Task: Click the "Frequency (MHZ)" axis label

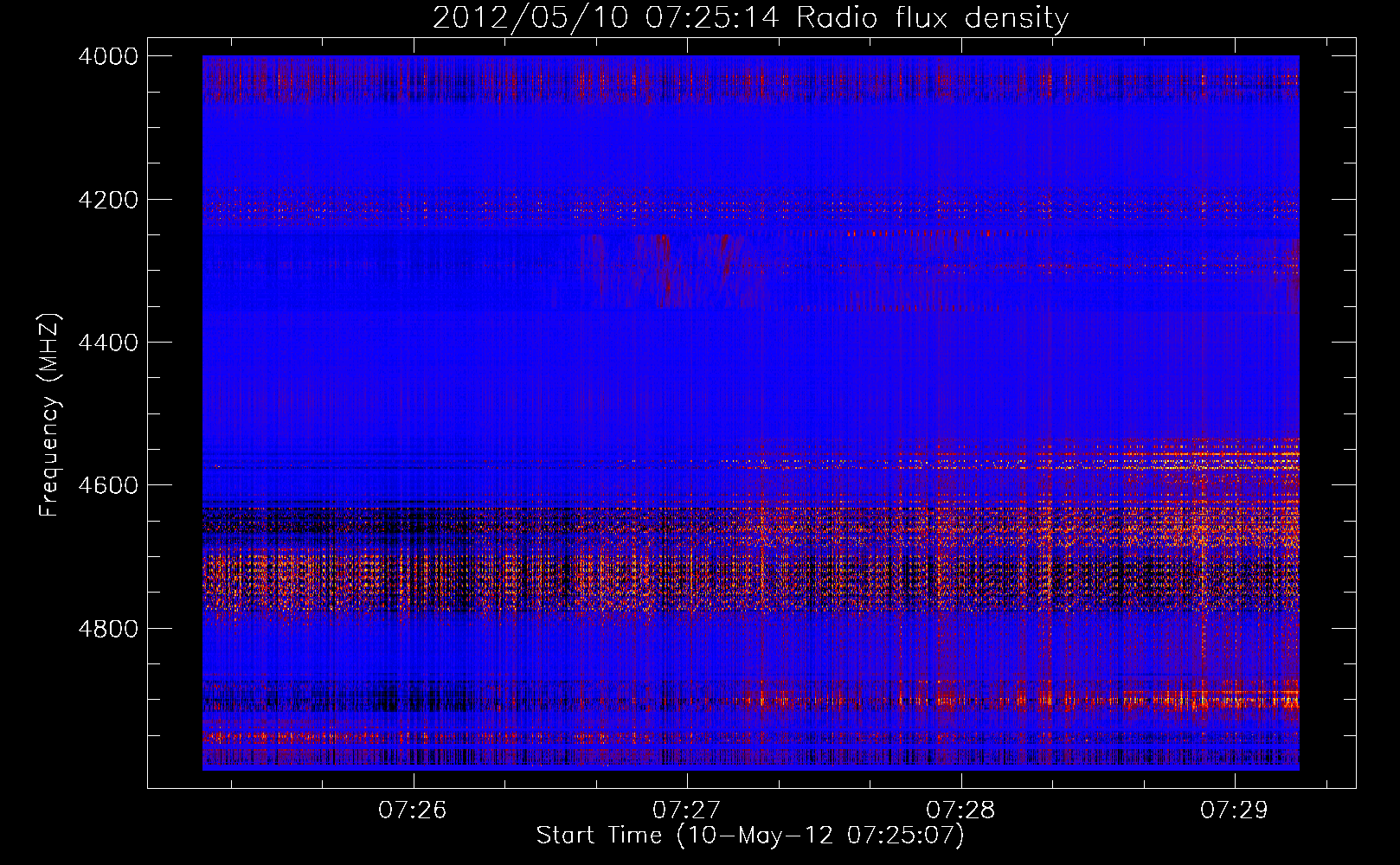Action: pos(50,416)
